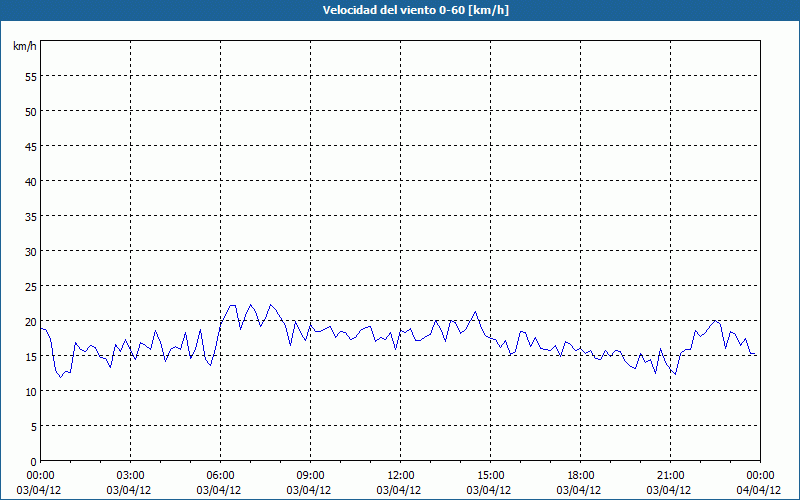Screen dimensions: 800x500
Task: Select the 30 value on the y-axis
Action: click(x=31, y=252)
